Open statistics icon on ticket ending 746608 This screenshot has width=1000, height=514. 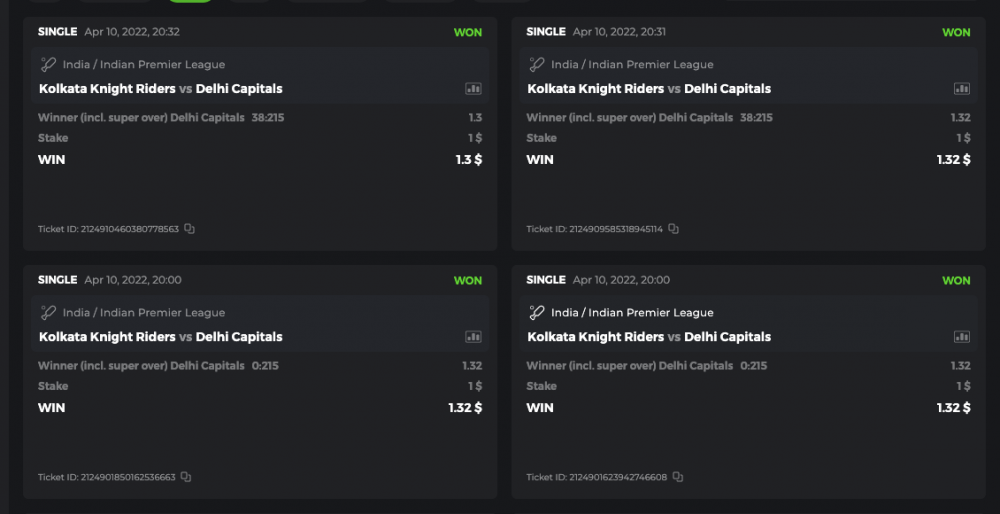(961, 337)
